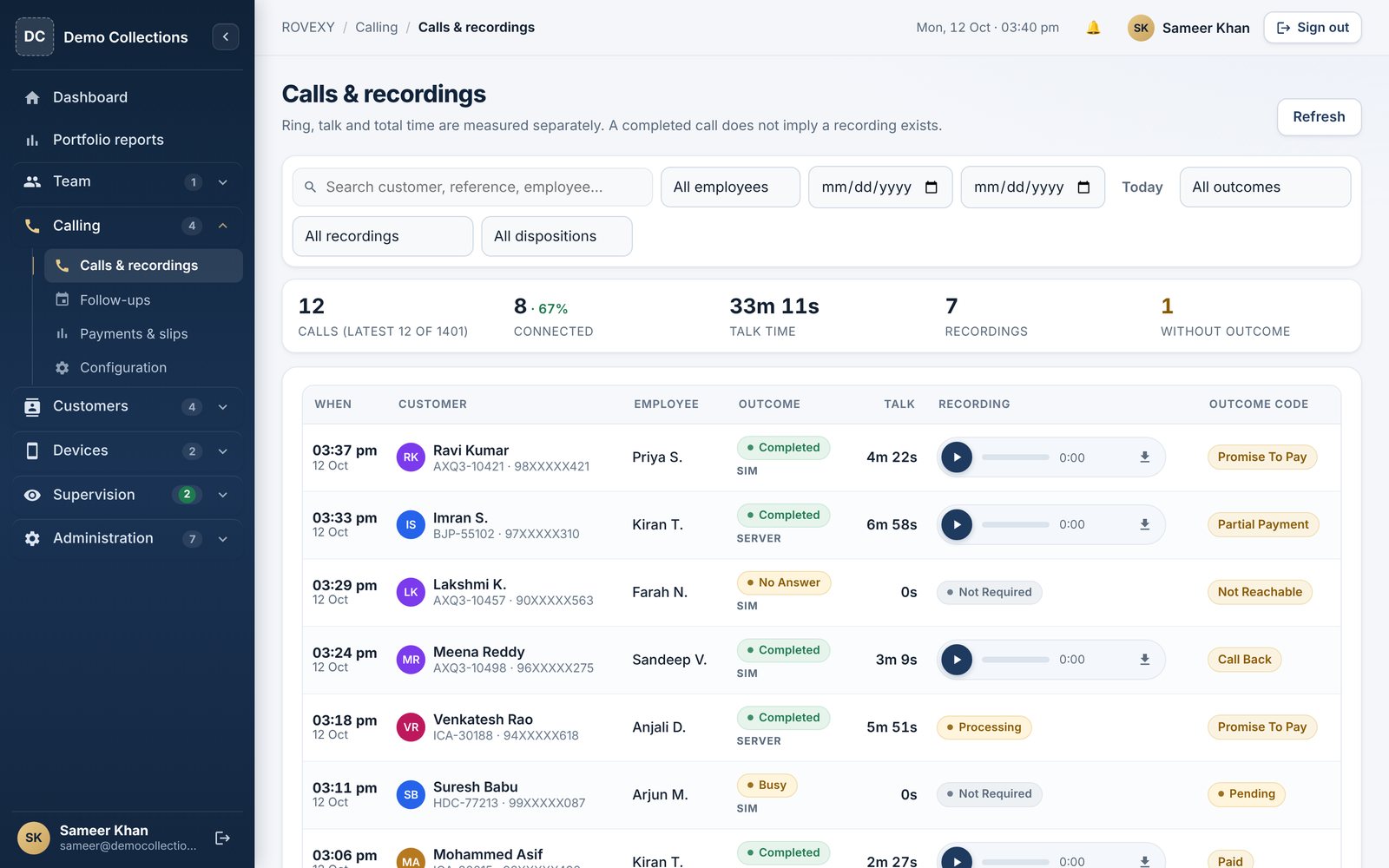Expand the Supervision section chevron
Viewport: 1389px width, 868px height.
223,495
